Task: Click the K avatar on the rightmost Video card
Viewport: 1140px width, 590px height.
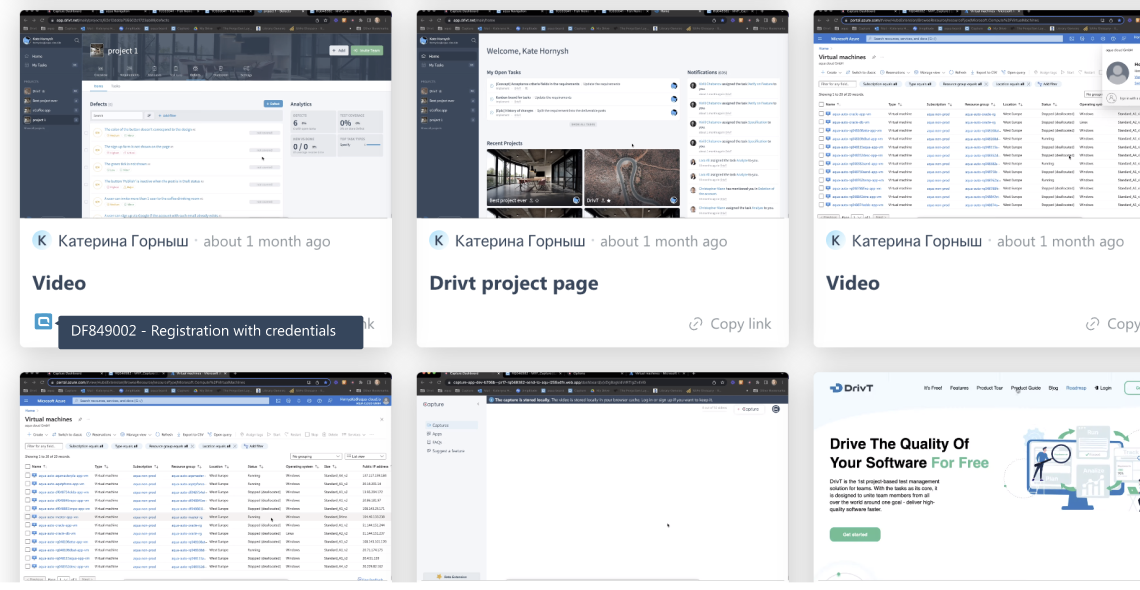Action: click(835, 241)
